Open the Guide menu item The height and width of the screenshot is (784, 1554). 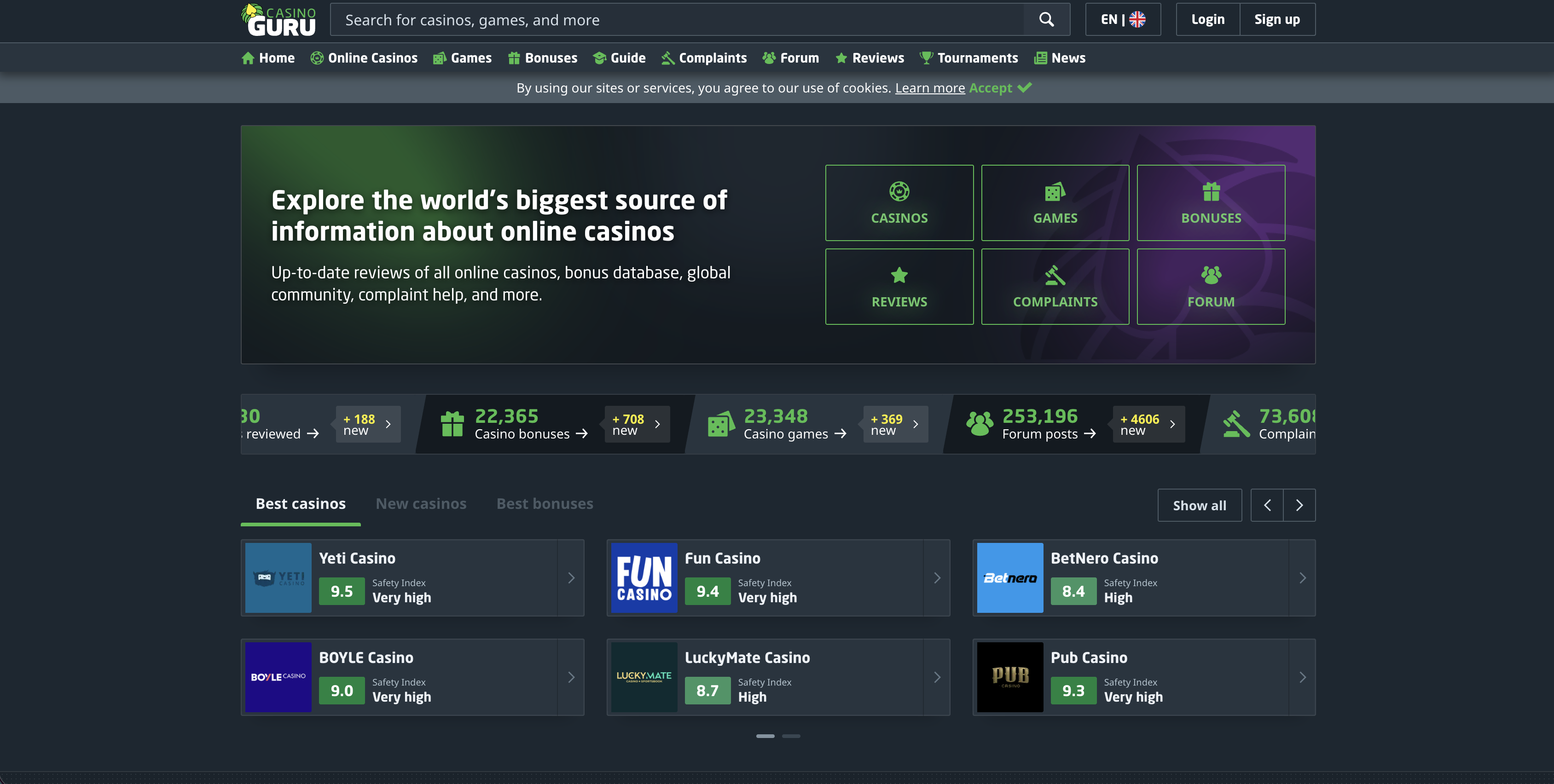point(619,58)
